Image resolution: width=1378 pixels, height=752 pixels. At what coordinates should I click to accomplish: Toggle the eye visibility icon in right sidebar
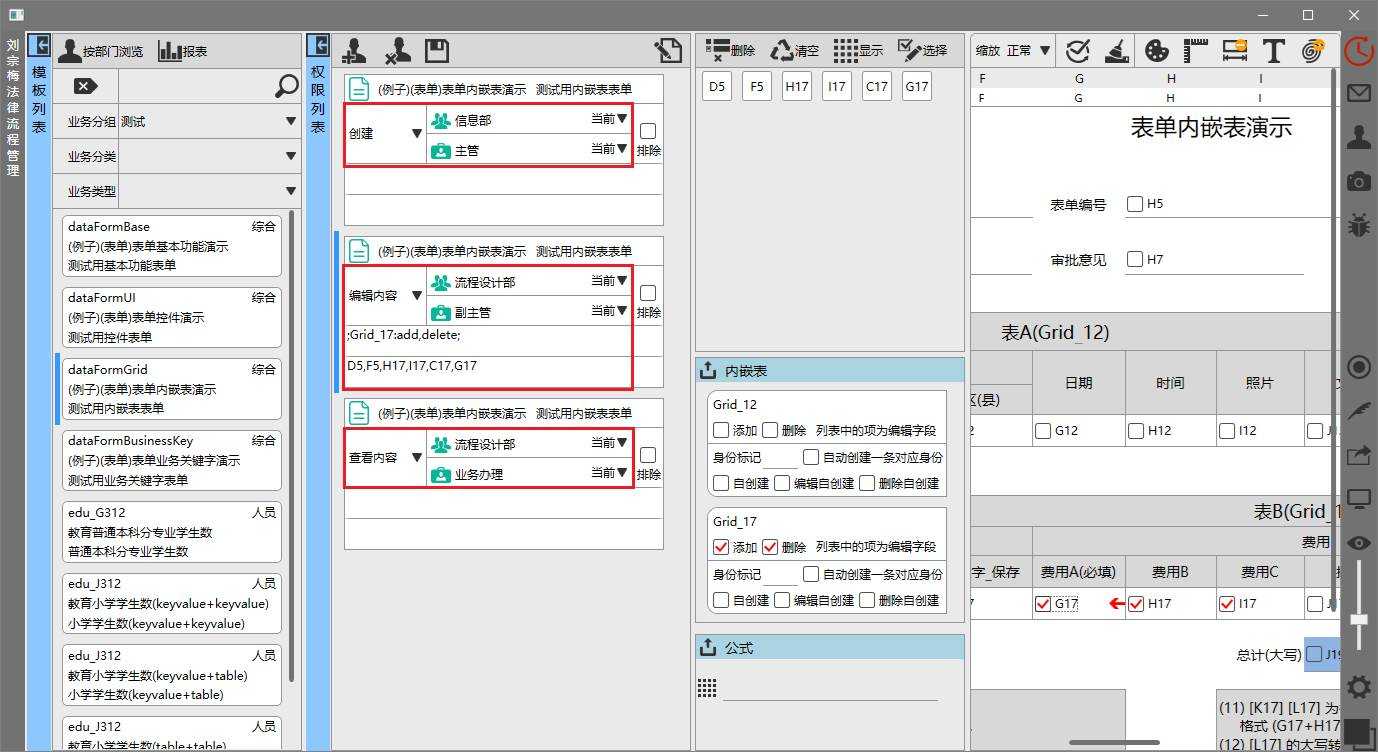(1358, 542)
